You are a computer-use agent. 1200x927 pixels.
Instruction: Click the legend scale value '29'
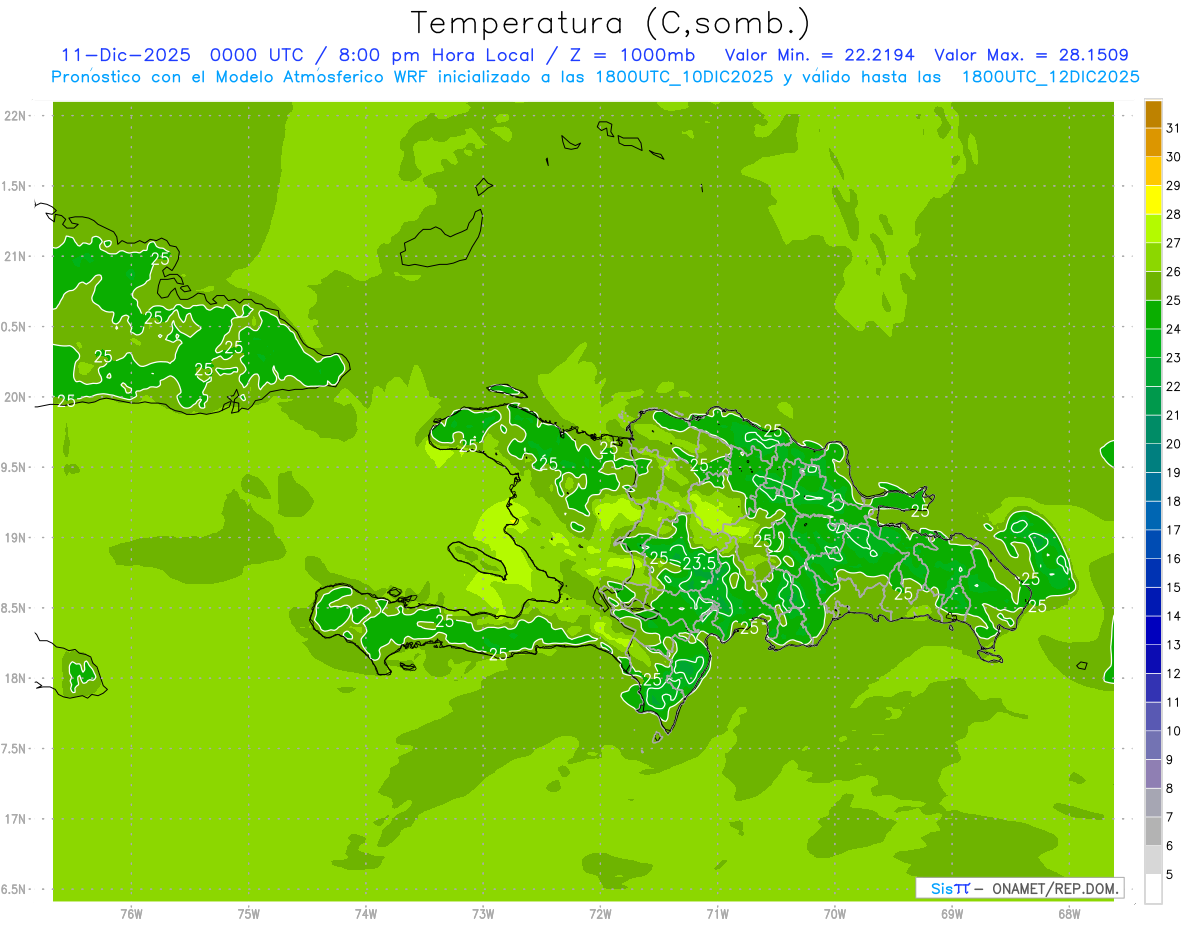[1174, 185]
